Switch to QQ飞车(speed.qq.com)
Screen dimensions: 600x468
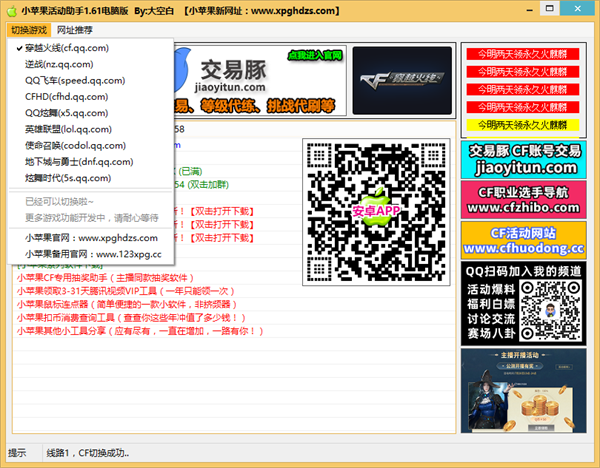pyautogui.click(x=90, y=81)
